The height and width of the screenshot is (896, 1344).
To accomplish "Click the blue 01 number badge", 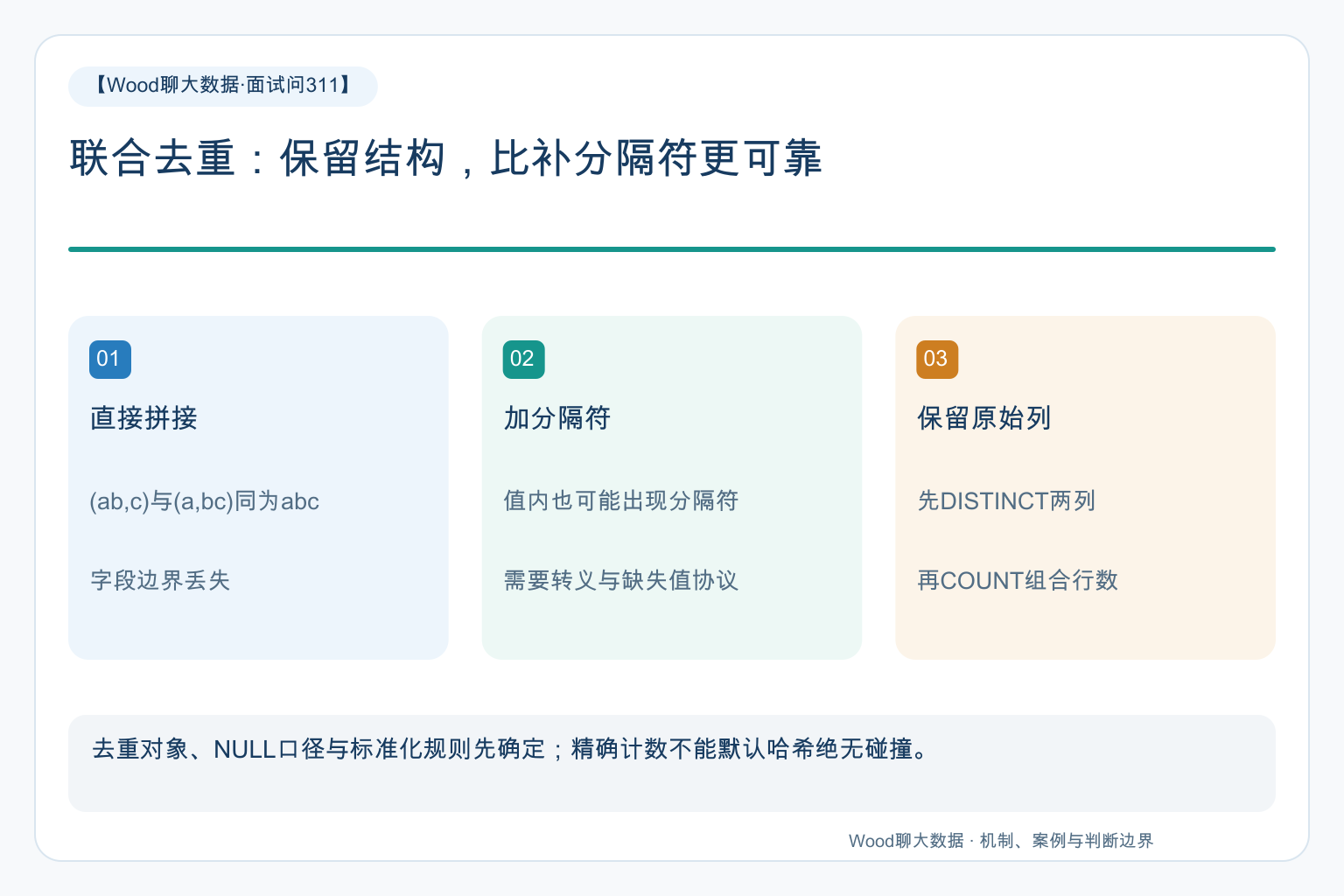I will [110, 359].
